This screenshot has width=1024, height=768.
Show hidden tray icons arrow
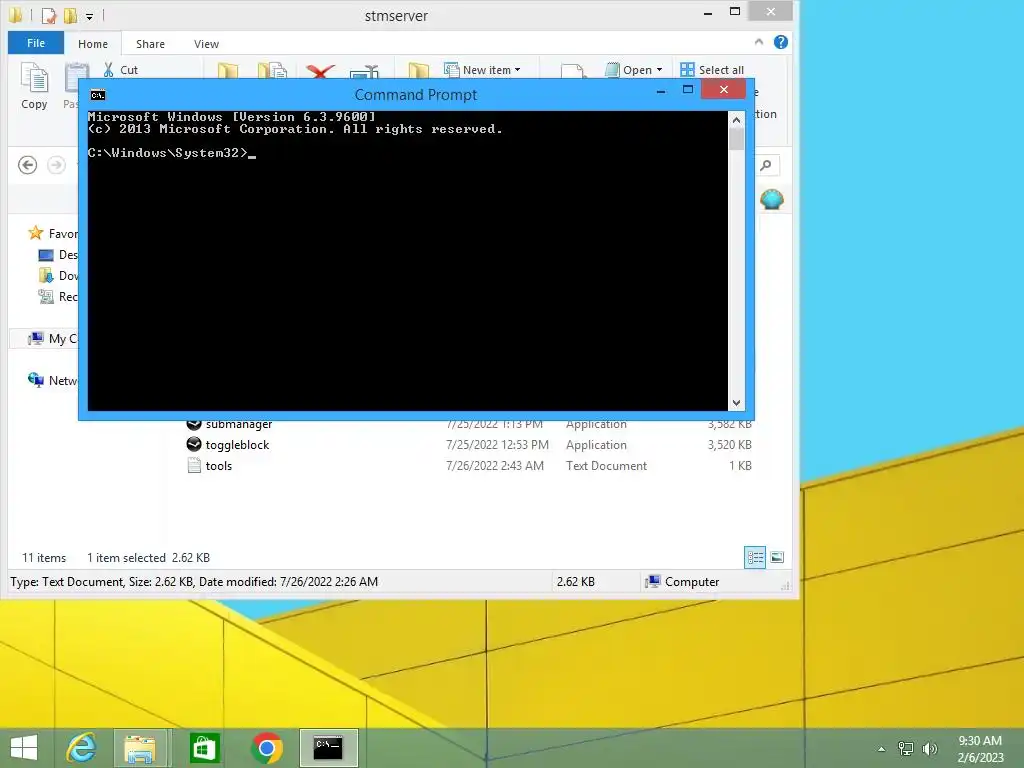(x=881, y=749)
